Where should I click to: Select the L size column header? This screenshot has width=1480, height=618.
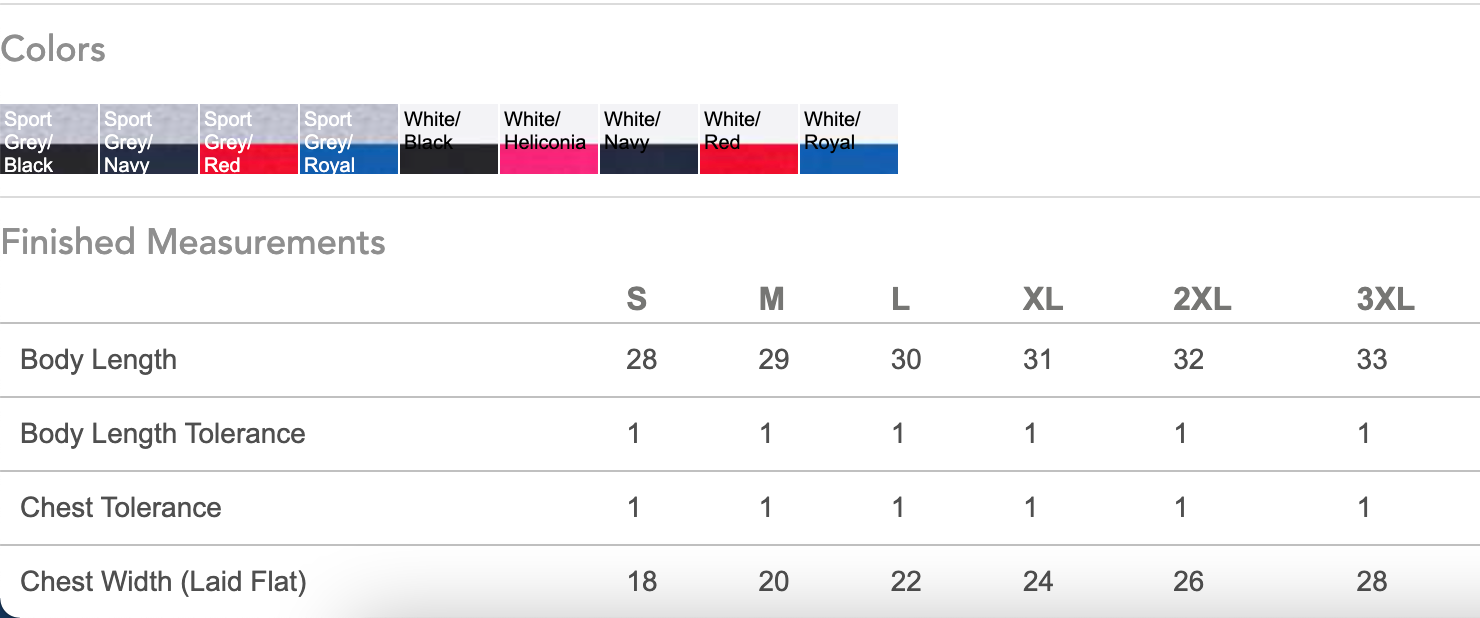coord(900,299)
